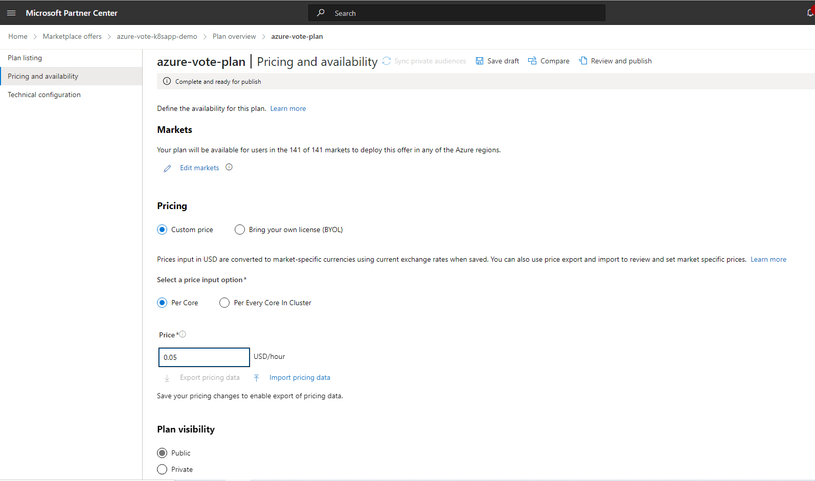Click the Sync private audiences refresh icon
The height and width of the screenshot is (481, 815).
tap(386, 61)
